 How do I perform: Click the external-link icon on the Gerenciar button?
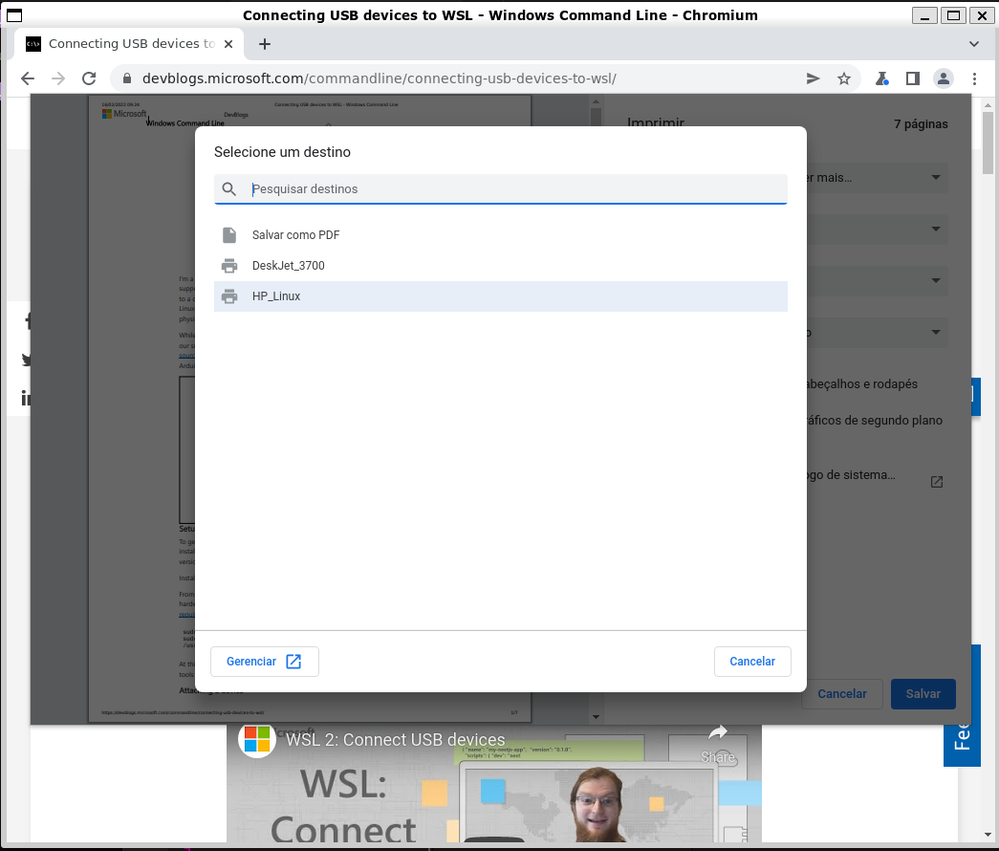point(294,661)
